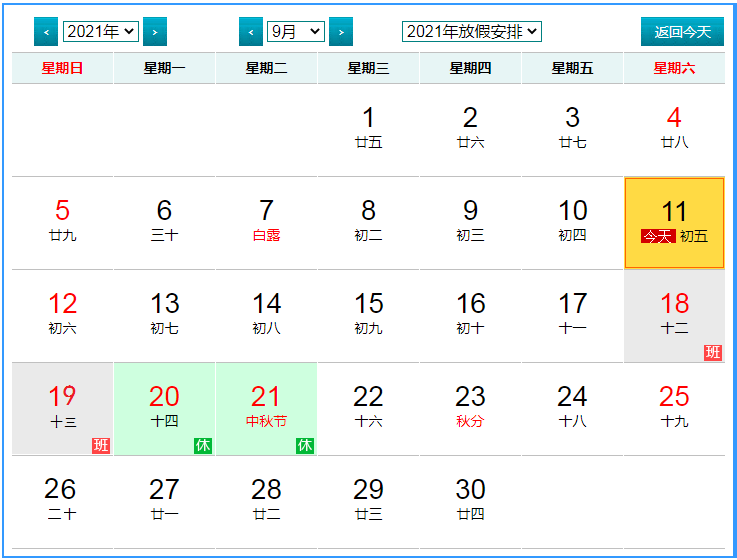Click the 休 badge on date 20

202,445
